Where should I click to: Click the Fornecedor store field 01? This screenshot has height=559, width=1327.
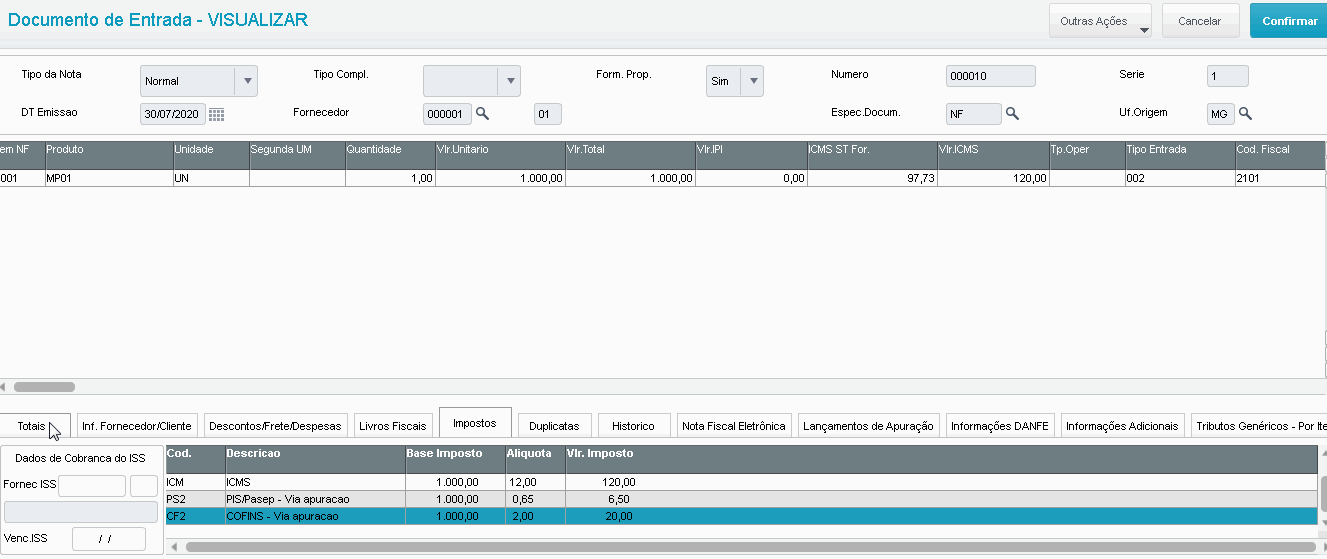(x=547, y=114)
